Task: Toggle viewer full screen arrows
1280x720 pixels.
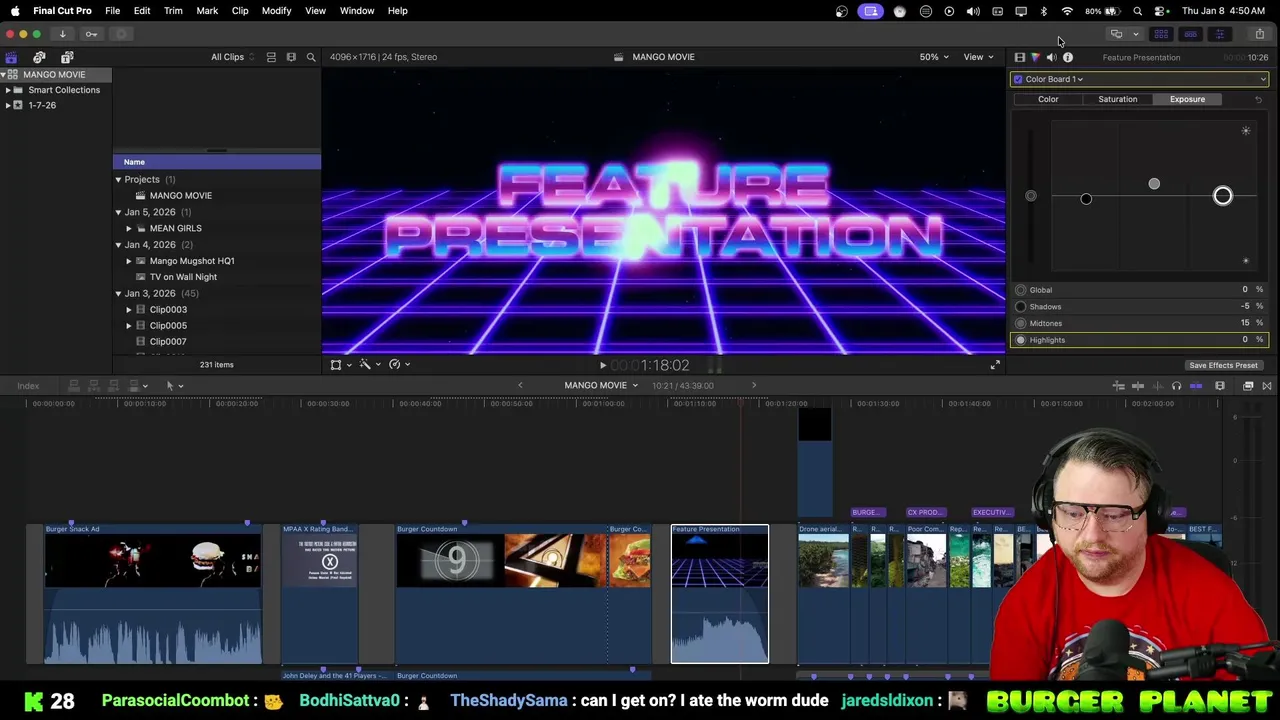Action: click(x=995, y=365)
